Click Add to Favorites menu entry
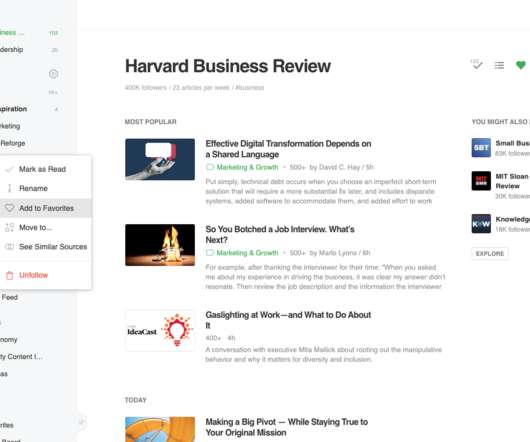Screen dimensions: 530x442 click(45, 208)
